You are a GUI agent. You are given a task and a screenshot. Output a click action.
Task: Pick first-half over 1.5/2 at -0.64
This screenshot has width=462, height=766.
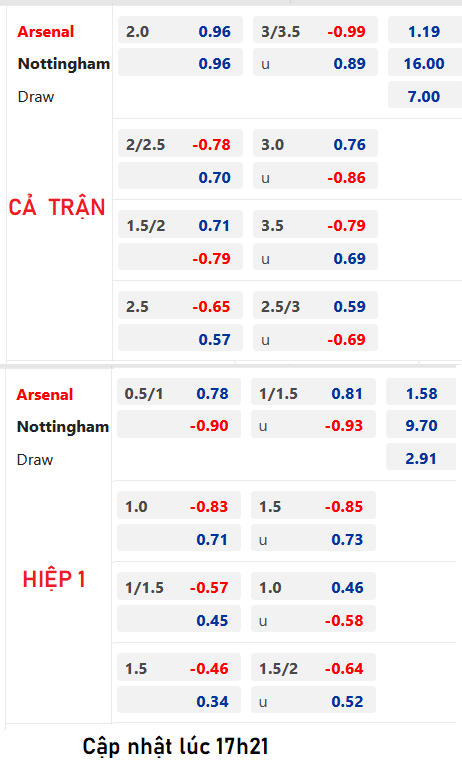(314, 668)
